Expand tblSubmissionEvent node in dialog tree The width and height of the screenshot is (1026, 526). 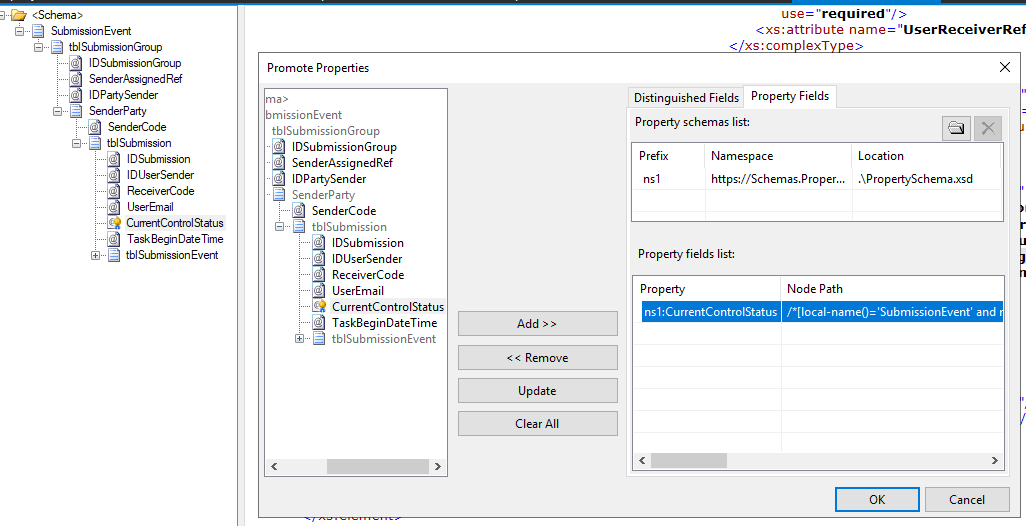click(x=300, y=338)
